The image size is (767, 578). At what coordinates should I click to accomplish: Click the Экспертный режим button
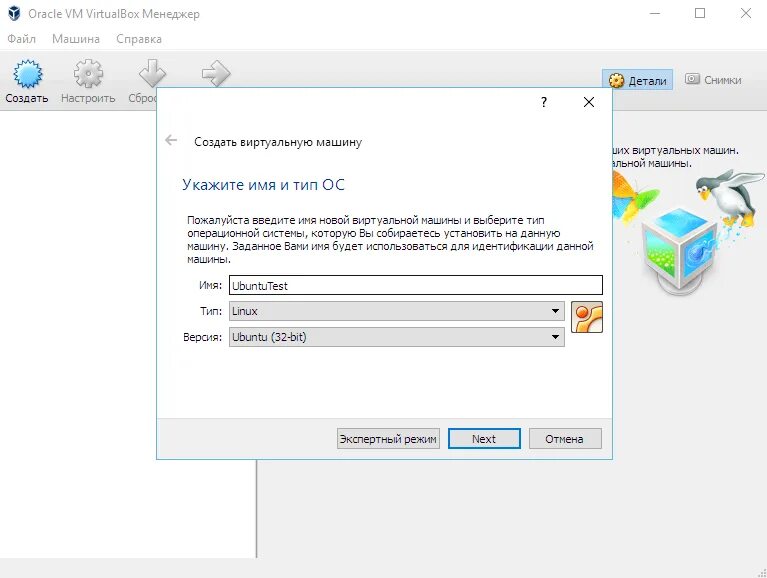tap(388, 439)
